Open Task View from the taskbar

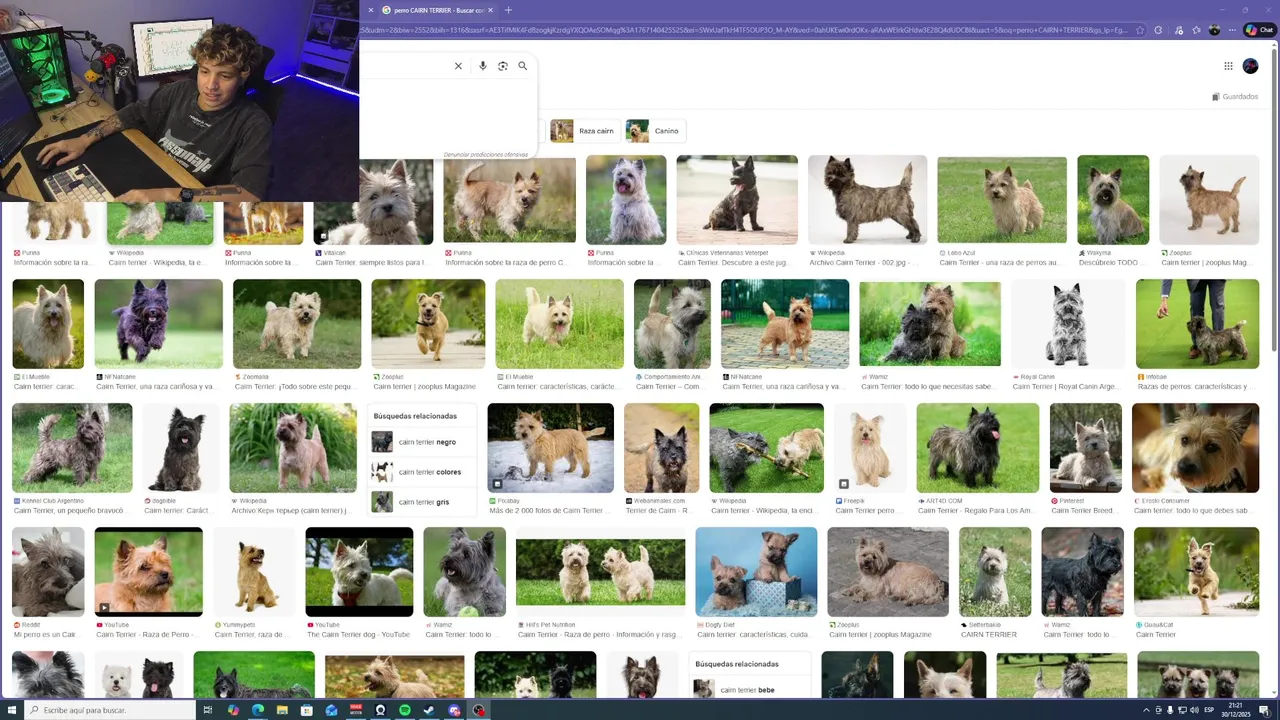pos(208,710)
